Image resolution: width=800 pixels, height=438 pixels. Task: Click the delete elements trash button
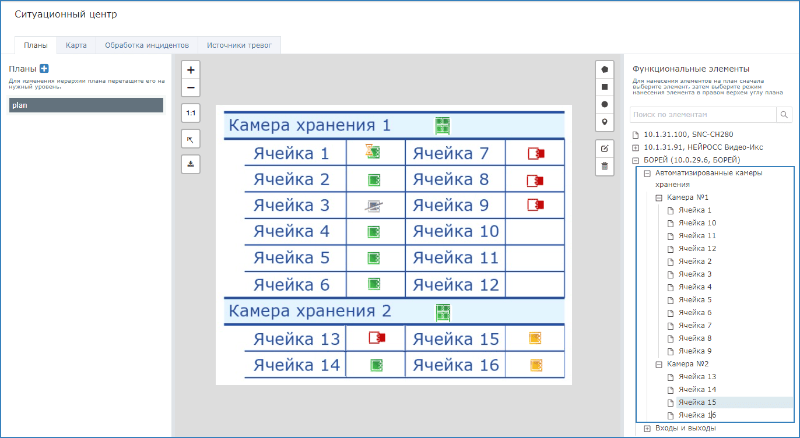(605, 166)
